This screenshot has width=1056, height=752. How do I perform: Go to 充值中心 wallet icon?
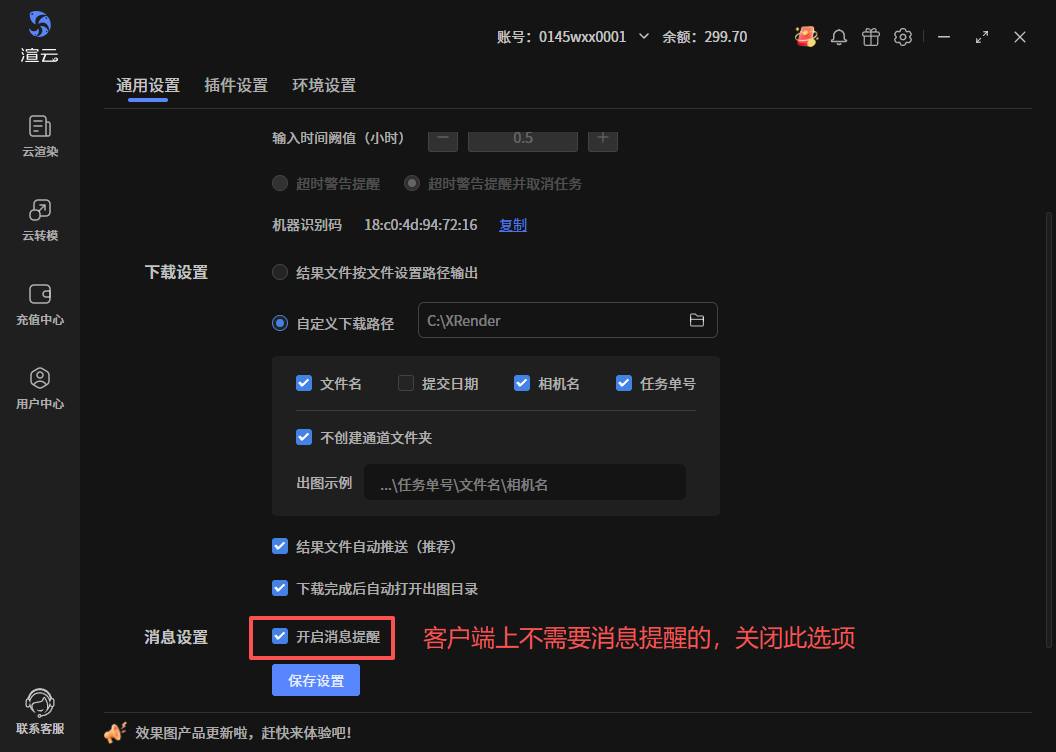(40, 295)
